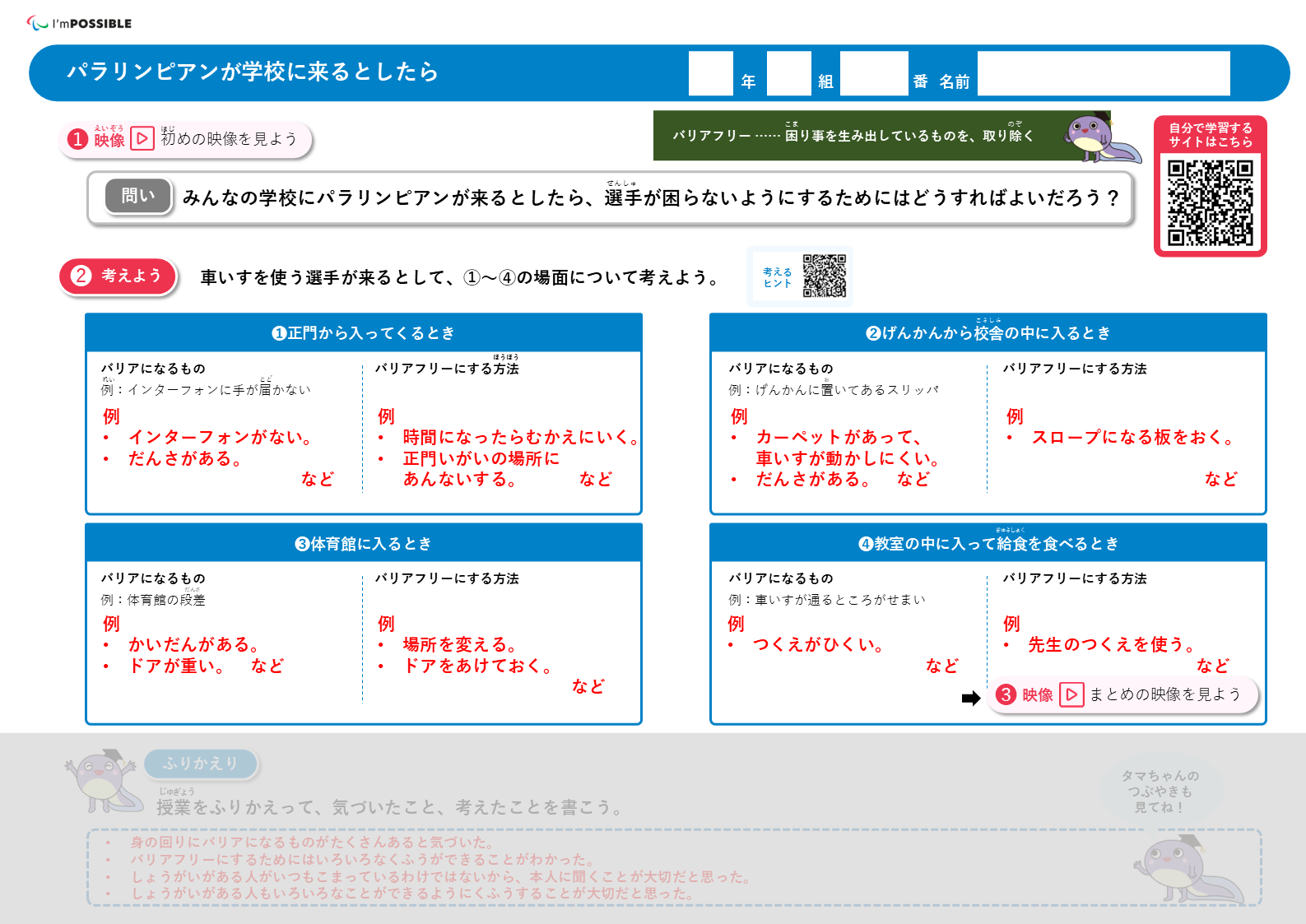
Task: Select the ❶正門から入ってくるとき section header
Action: 363,333
